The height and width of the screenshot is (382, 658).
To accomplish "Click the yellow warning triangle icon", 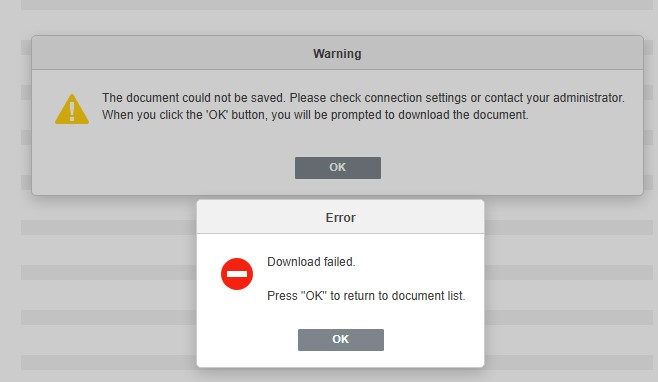I will [72, 109].
